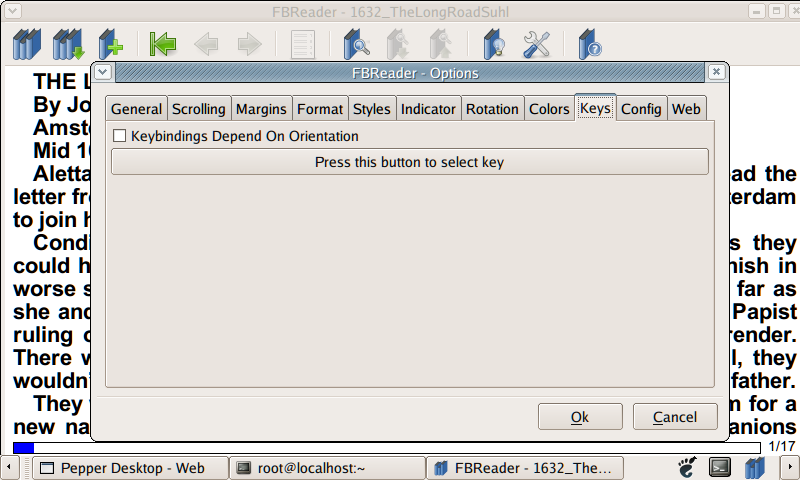Open the table of contents page icon
800x480 pixels.
[x=303, y=45]
